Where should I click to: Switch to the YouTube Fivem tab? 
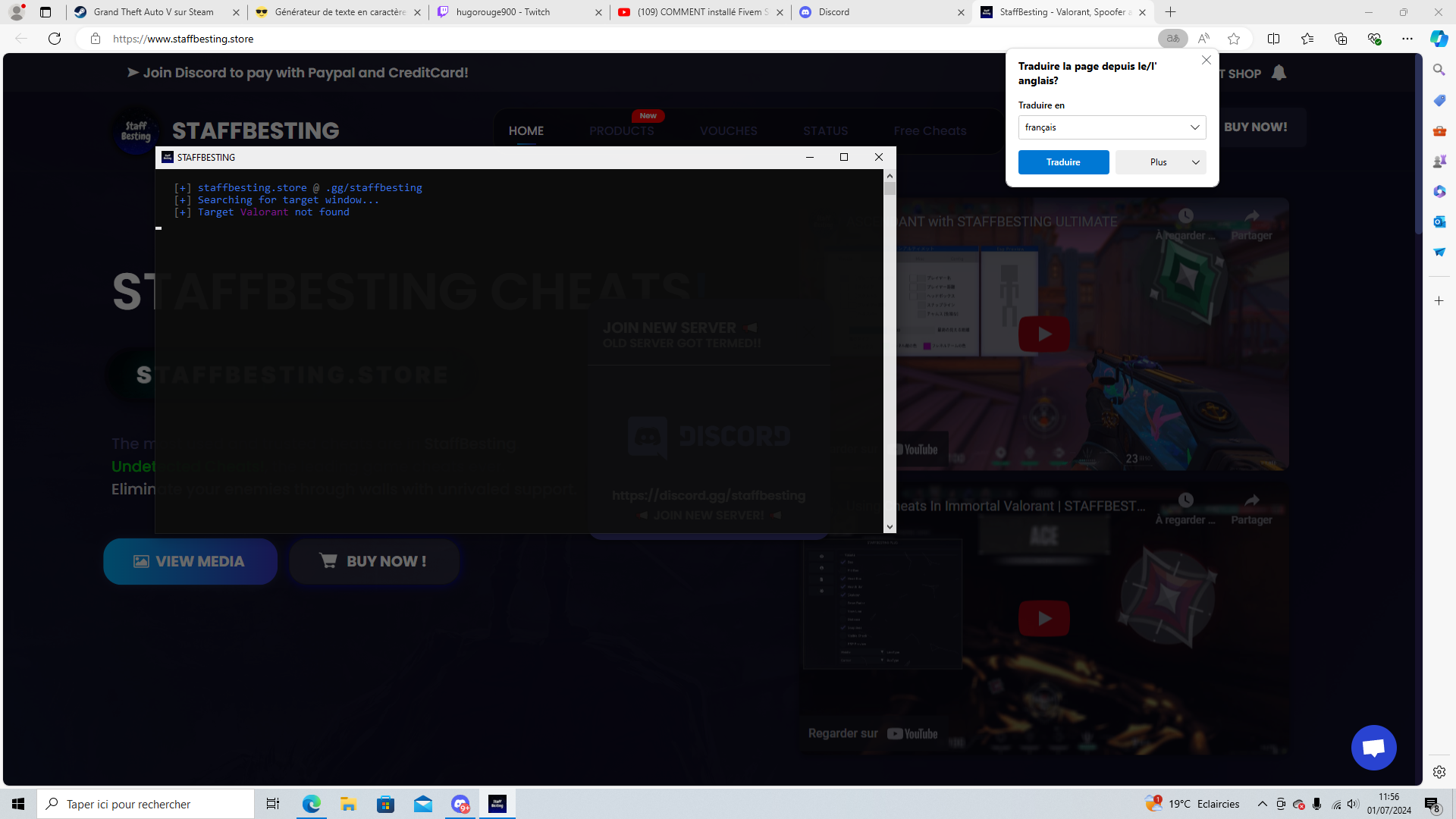(701, 12)
